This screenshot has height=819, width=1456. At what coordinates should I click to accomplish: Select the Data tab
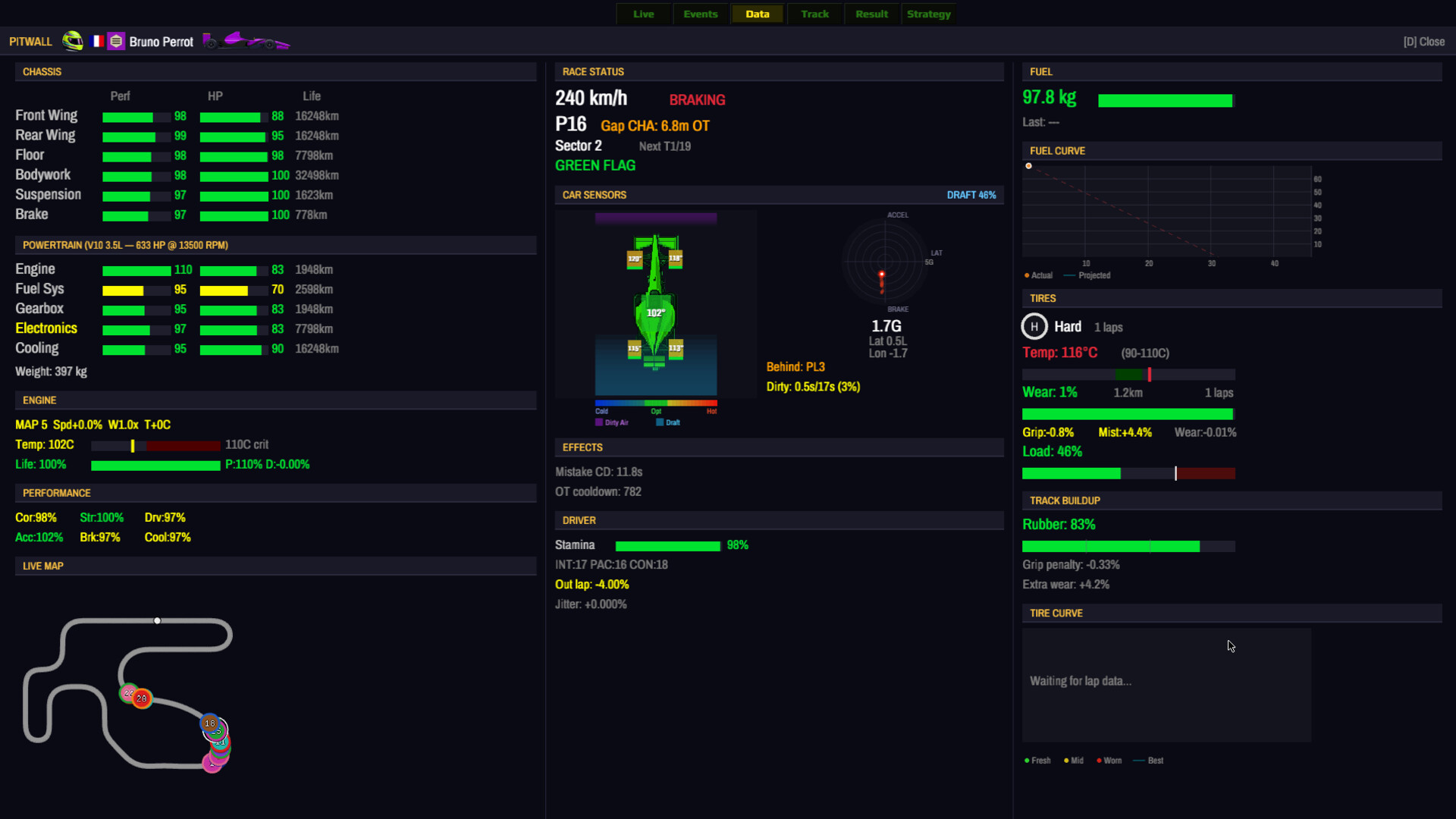[757, 14]
